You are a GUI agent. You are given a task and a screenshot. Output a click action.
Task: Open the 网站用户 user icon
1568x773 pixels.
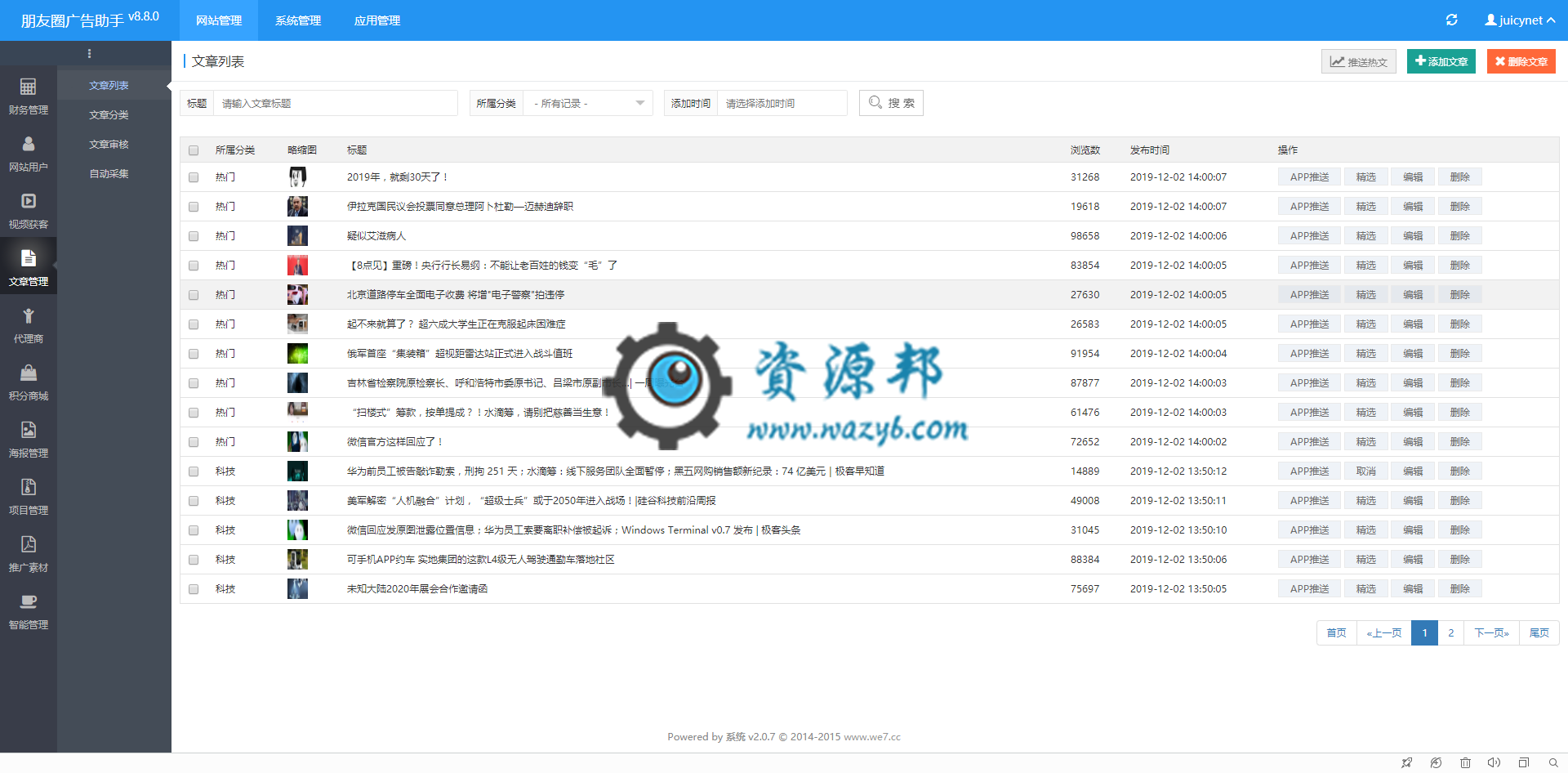[x=28, y=145]
